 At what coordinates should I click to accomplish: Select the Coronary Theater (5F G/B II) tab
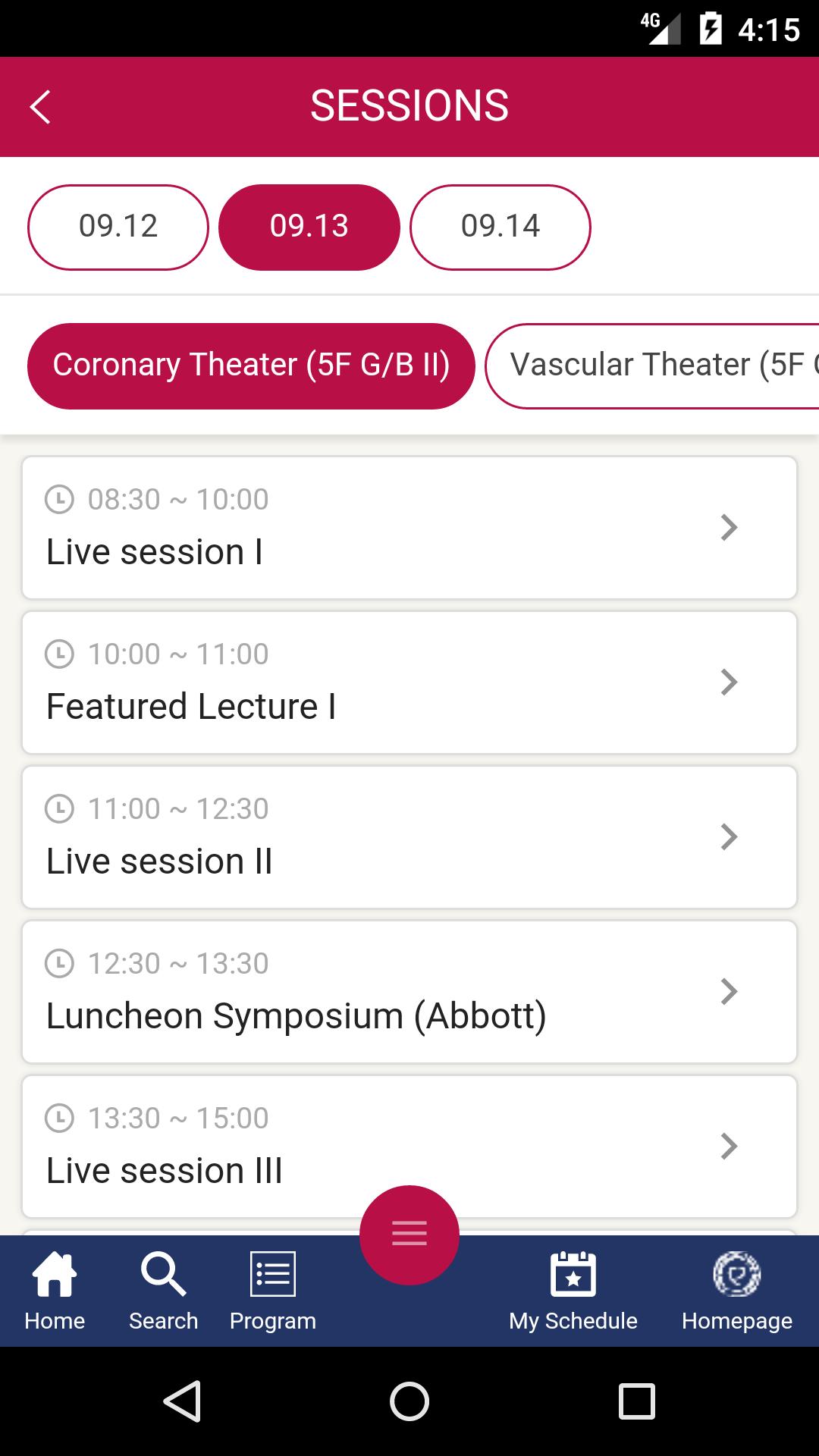[x=251, y=366]
